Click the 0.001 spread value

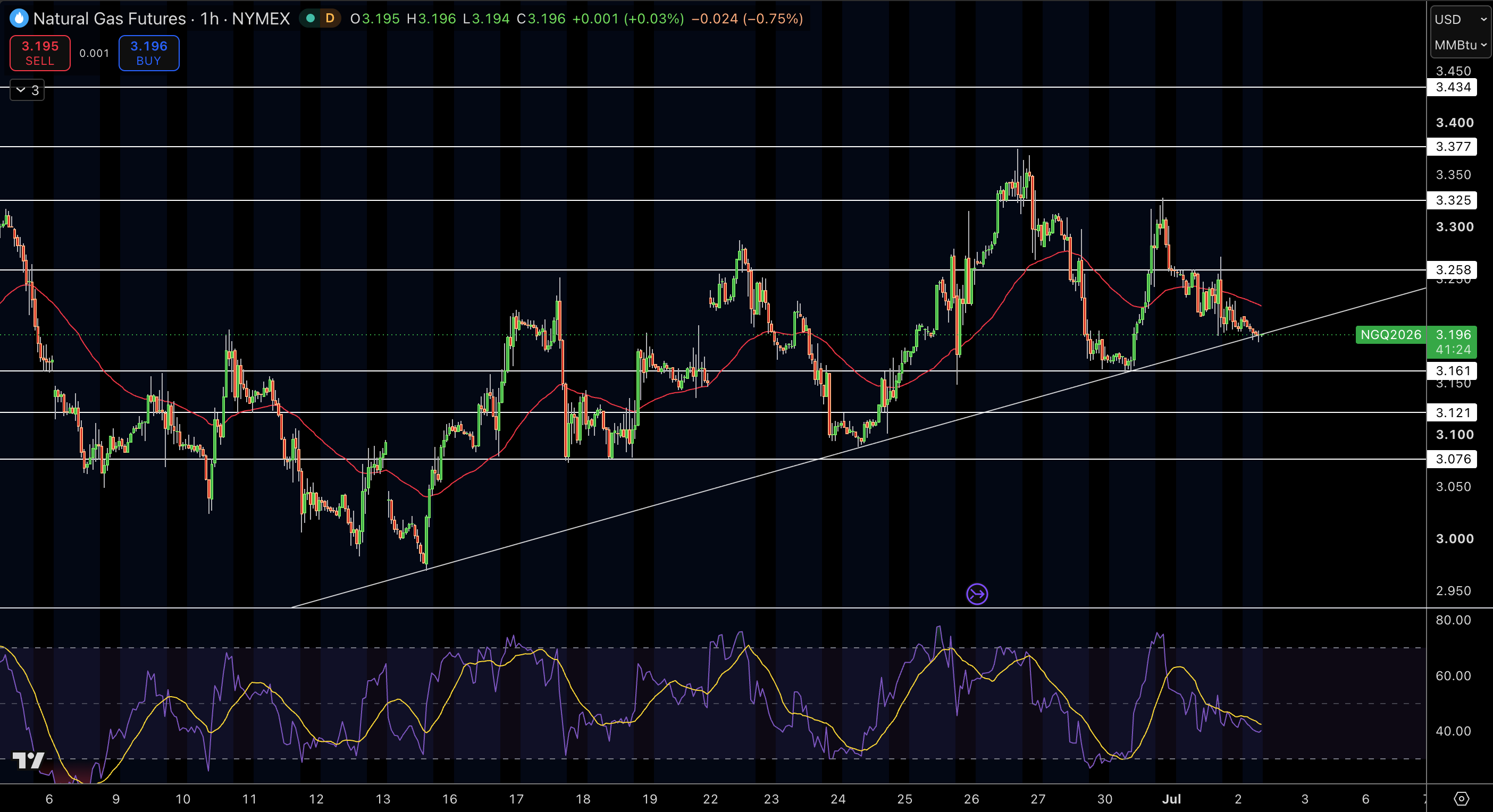pyautogui.click(x=94, y=53)
